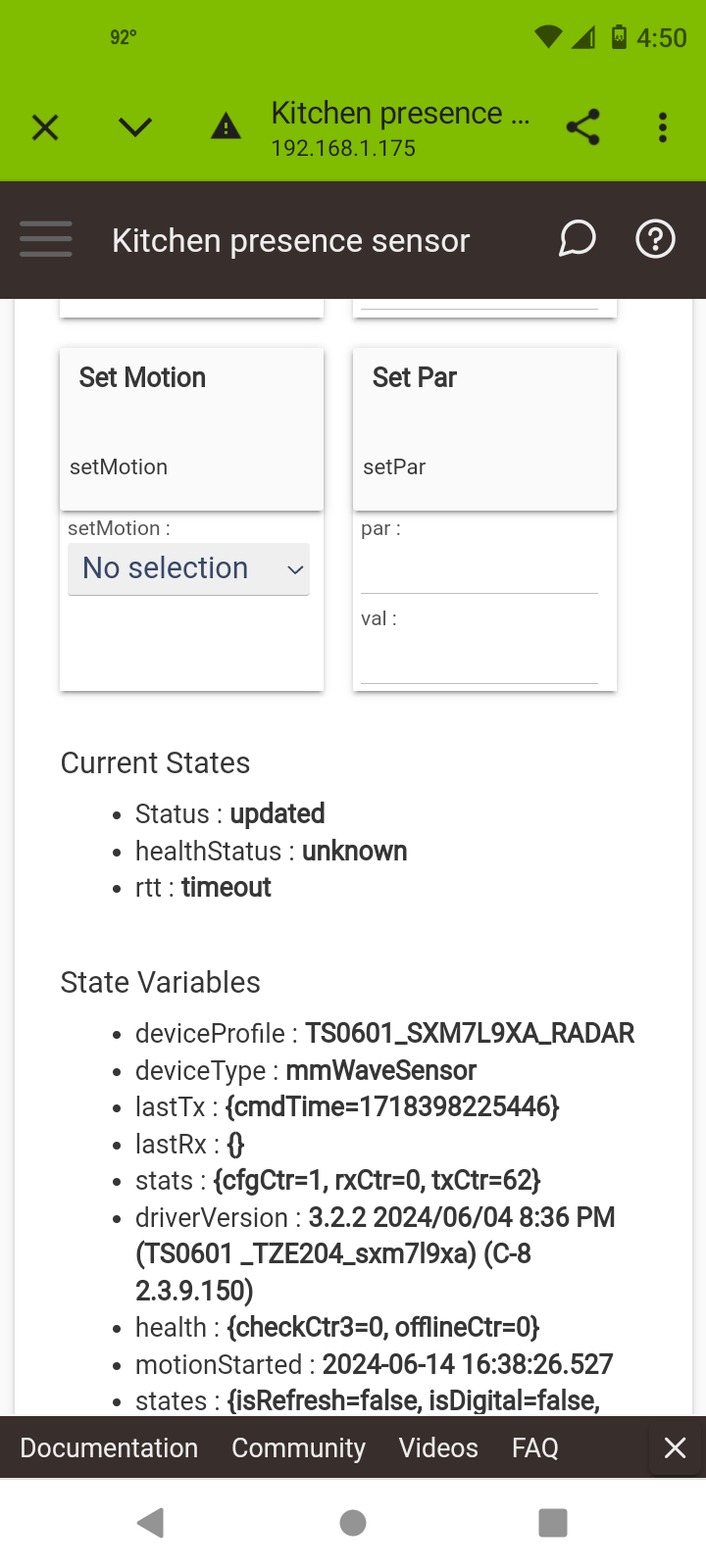Viewport: 706px width, 1568px height.
Task: Open the hamburger navigation menu
Action: (46, 239)
